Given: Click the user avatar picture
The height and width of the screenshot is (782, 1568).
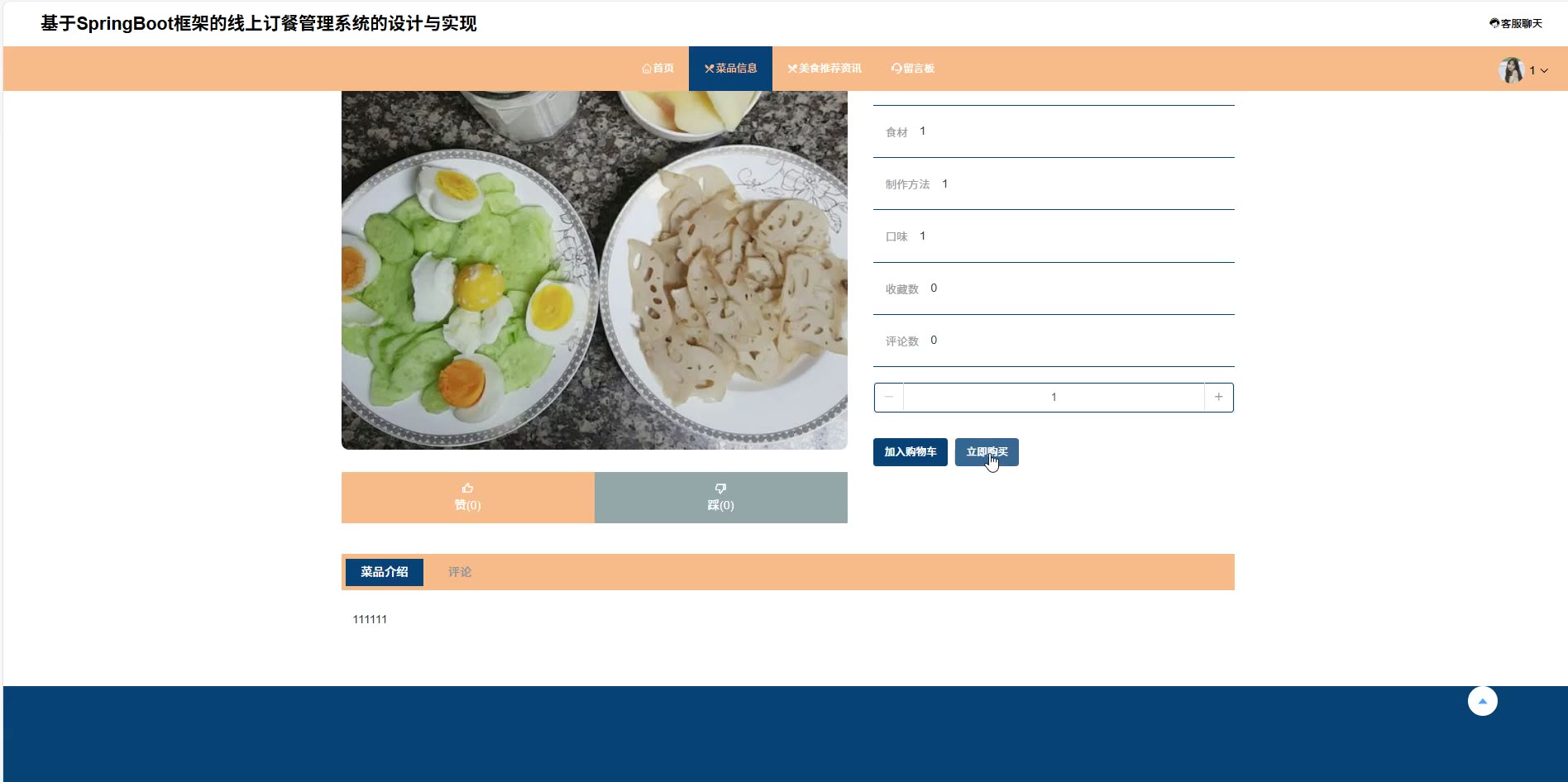Looking at the screenshot, I should coord(1511,70).
